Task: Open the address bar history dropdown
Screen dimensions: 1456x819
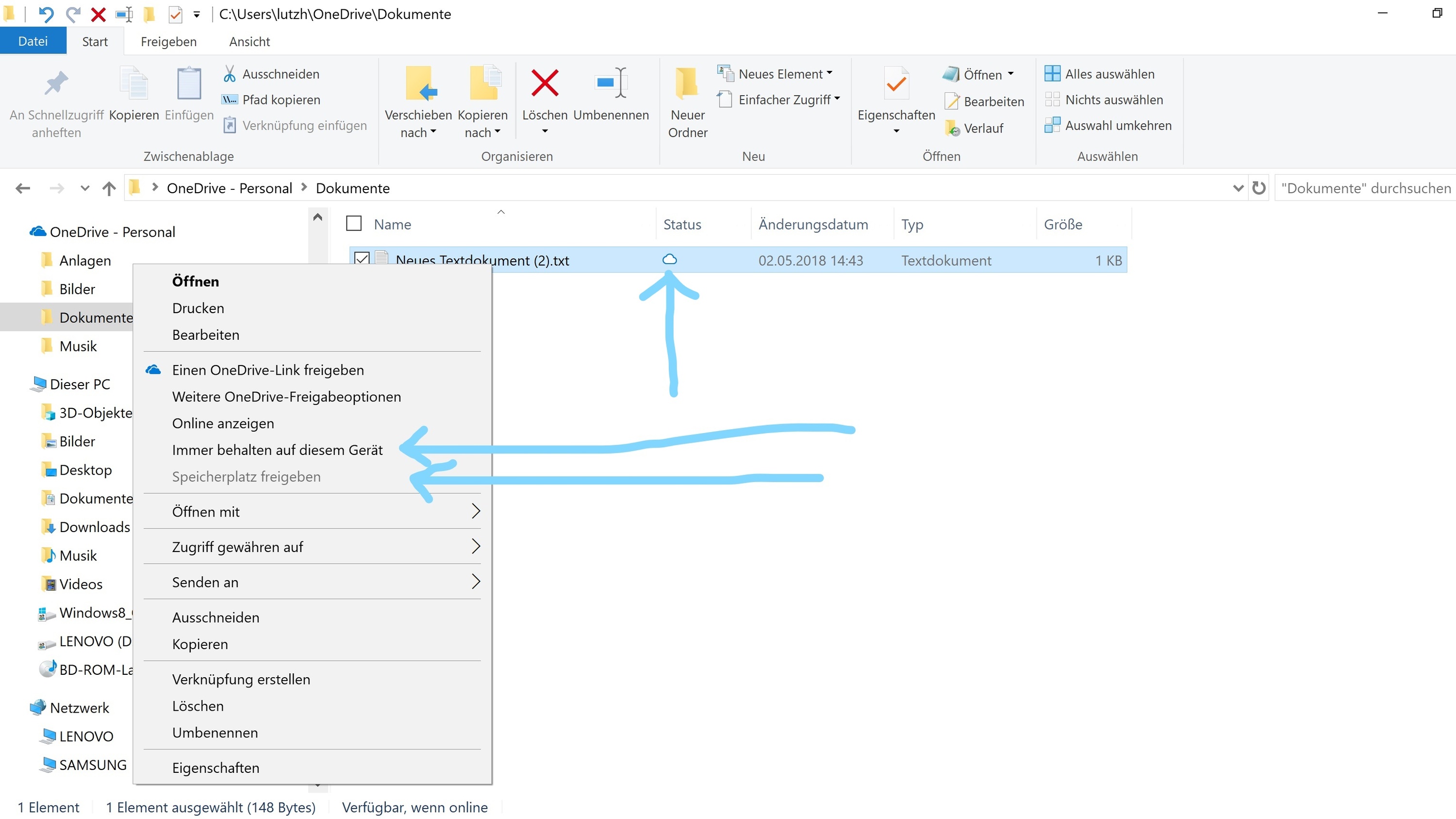Action: [1238, 188]
